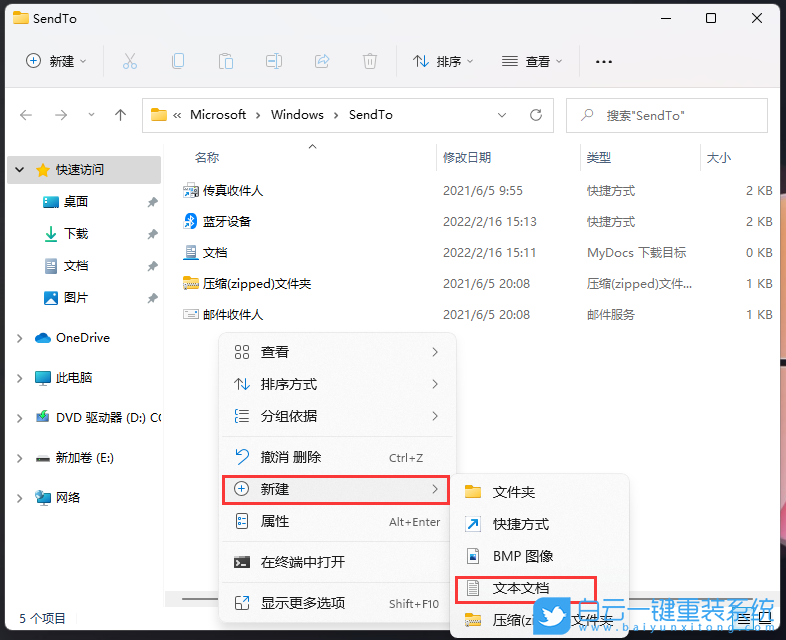Open OneDrive in navigation pane
Viewport: 786px width, 640px height.
[x=83, y=338]
